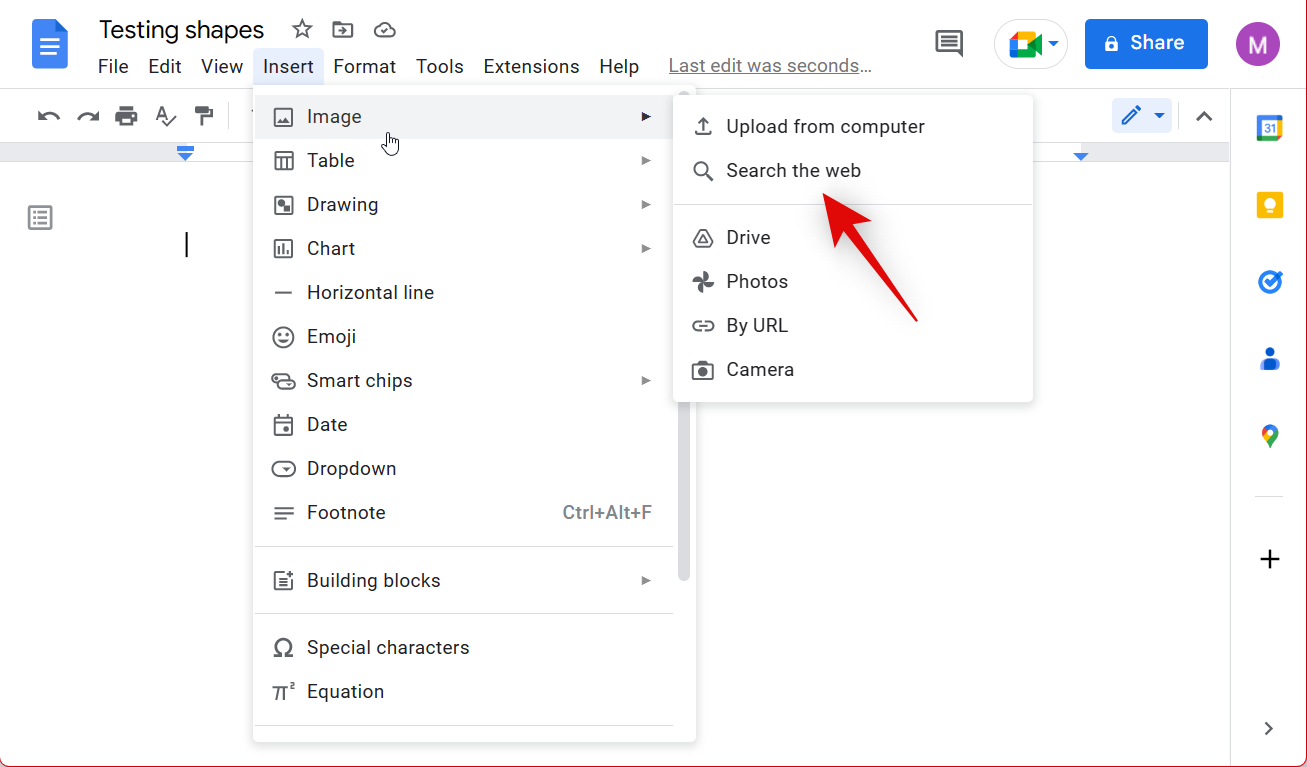Image resolution: width=1307 pixels, height=767 pixels.
Task: Redo the last action
Action: (88, 116)
